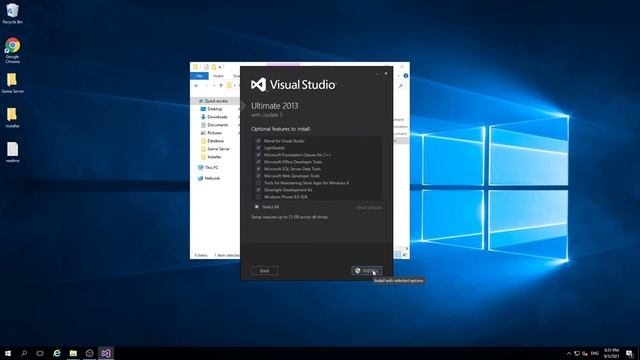
Task: Uncheck the LightSwitch feature
Action: click(258, 148)
